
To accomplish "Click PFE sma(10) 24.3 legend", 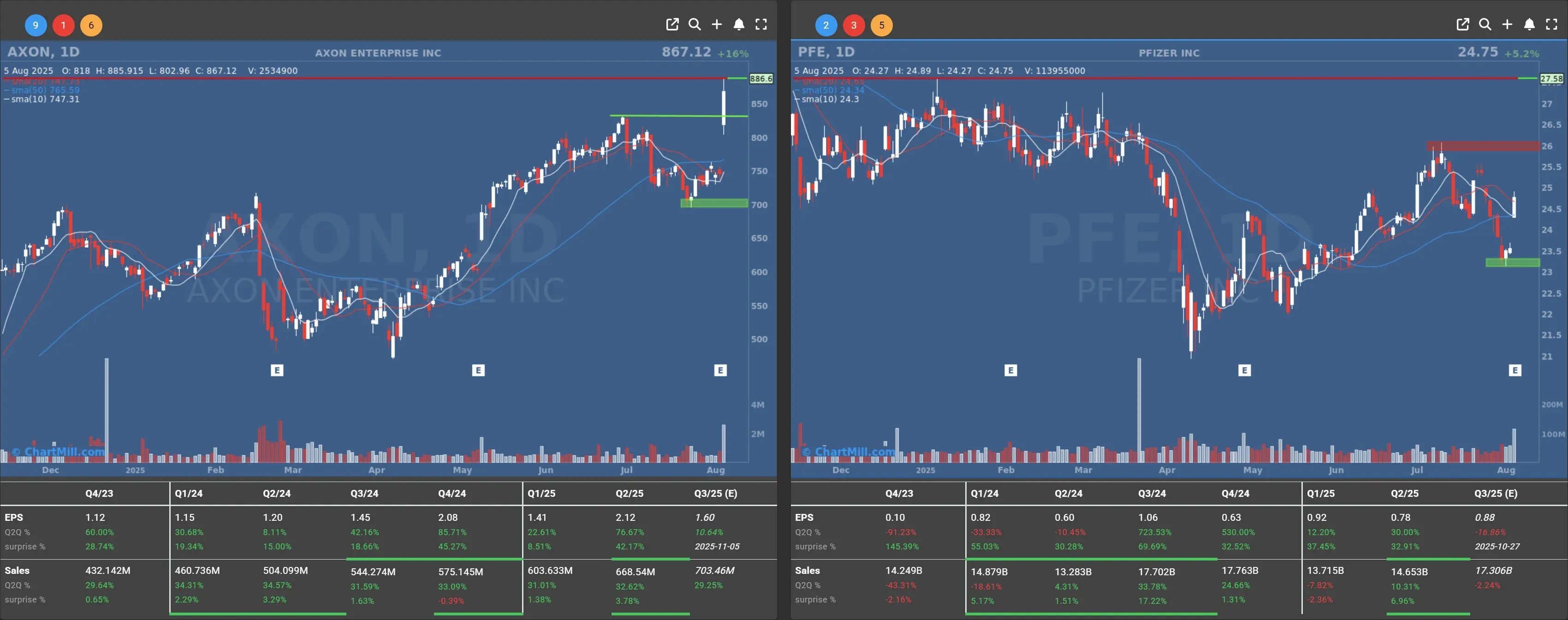I will pyautogui.click(x=826, y=99).
